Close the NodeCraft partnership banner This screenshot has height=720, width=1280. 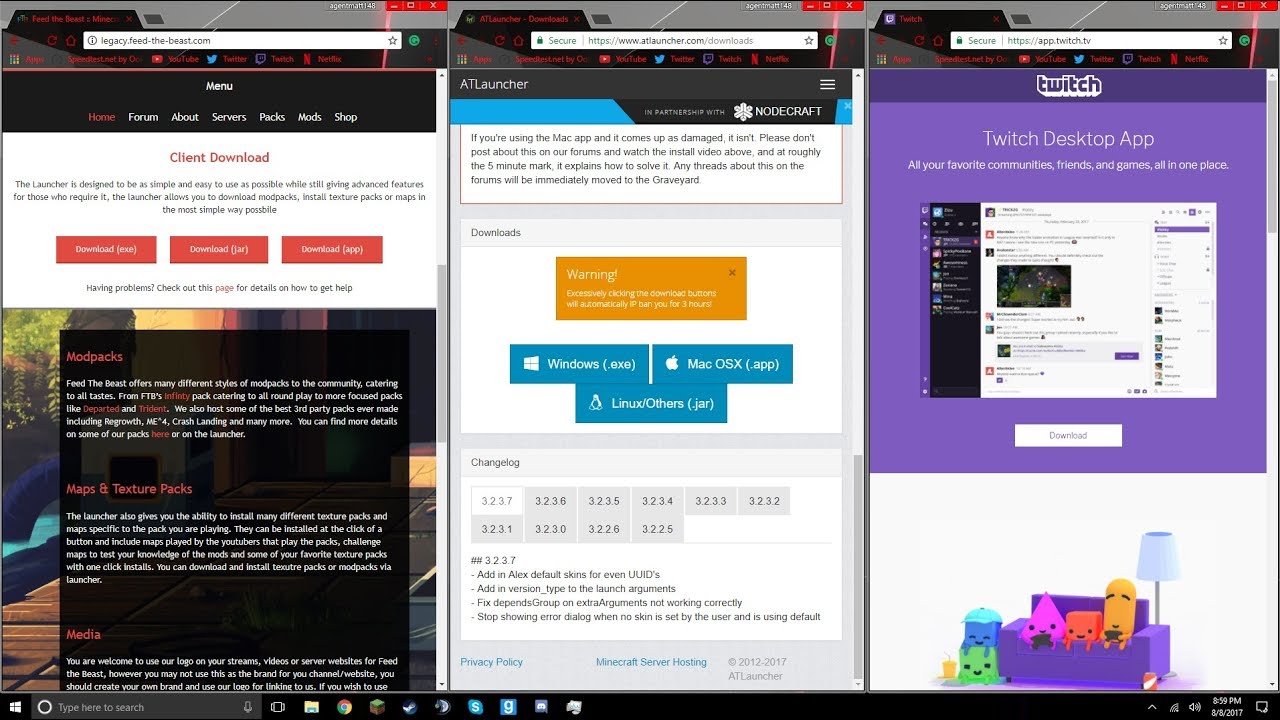pyautogui.click(x=847, y=105)
